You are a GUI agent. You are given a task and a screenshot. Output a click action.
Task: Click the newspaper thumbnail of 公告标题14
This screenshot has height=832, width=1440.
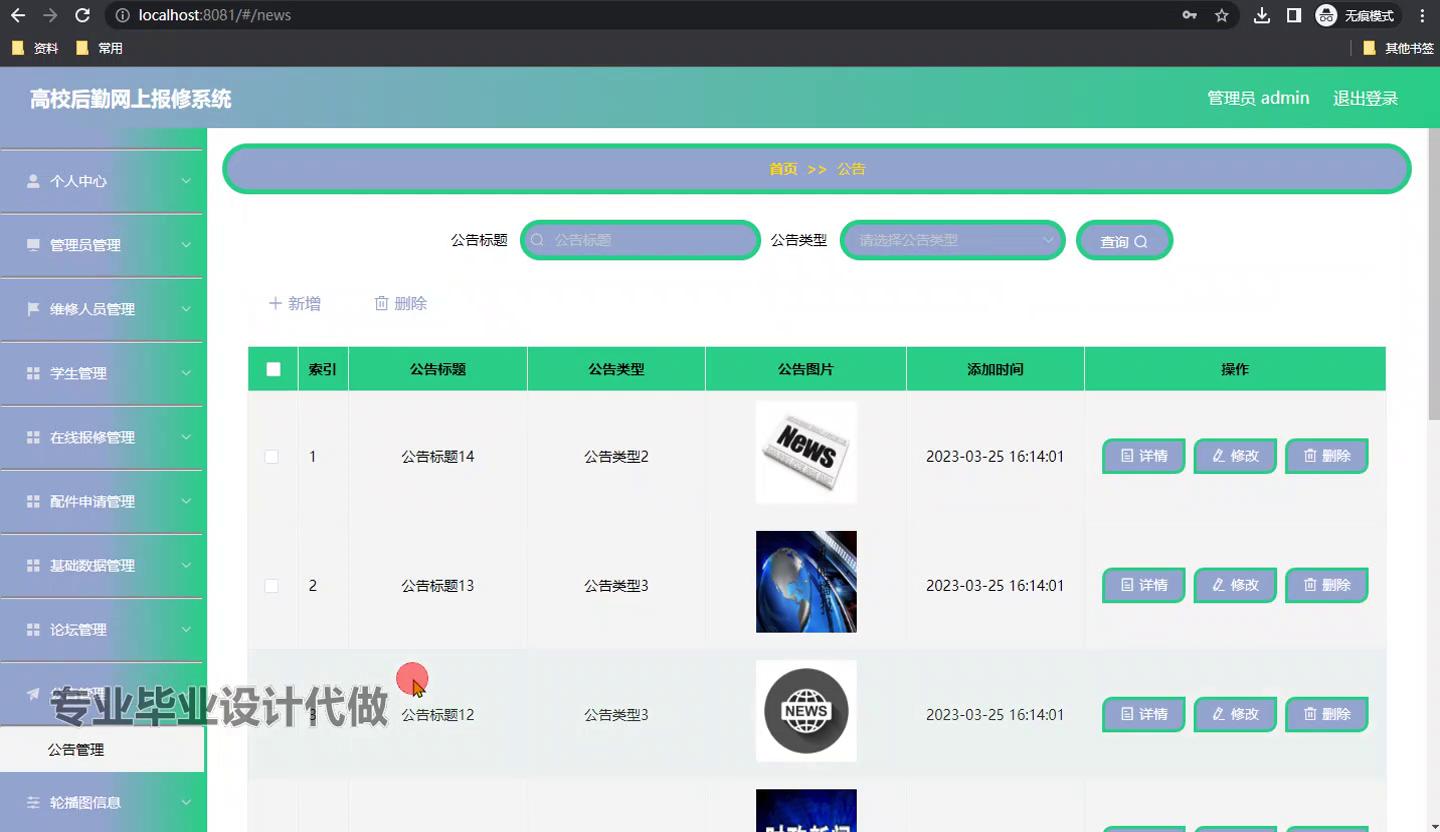pyautogui.click(x=806, y=452)
